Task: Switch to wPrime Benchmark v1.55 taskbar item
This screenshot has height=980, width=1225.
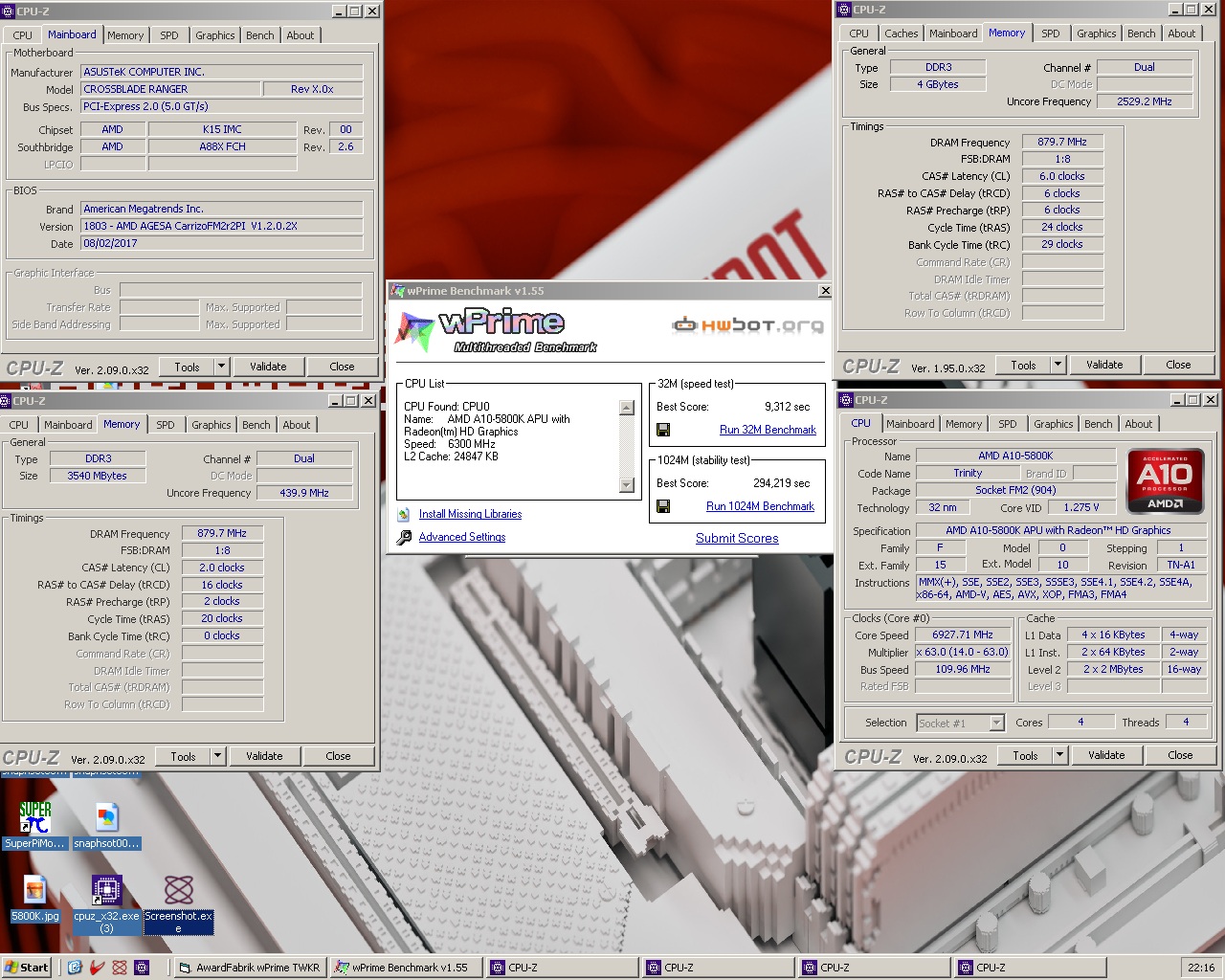Action: point(406,968)
